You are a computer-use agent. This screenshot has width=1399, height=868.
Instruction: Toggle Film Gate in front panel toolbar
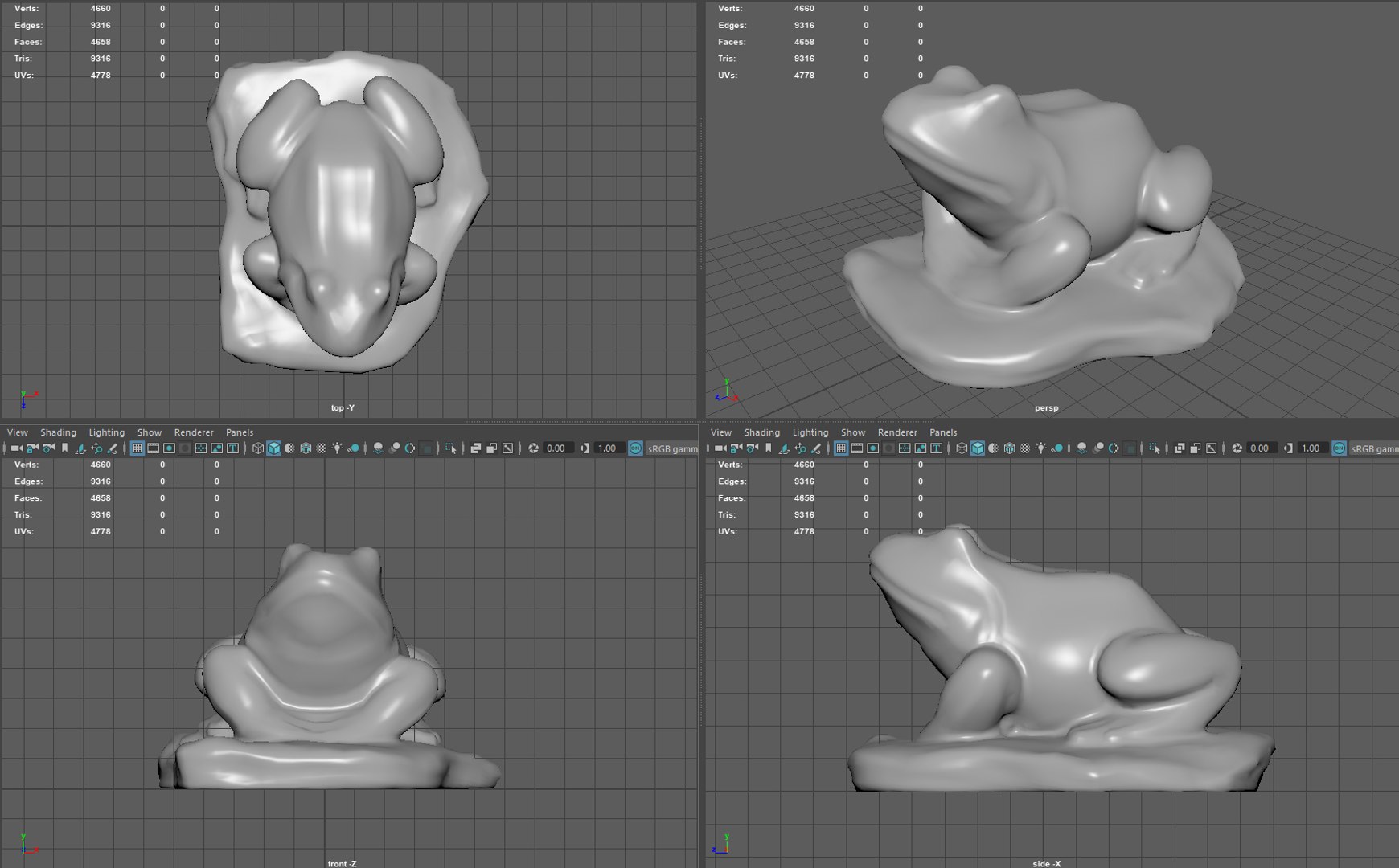click(153, 448)
